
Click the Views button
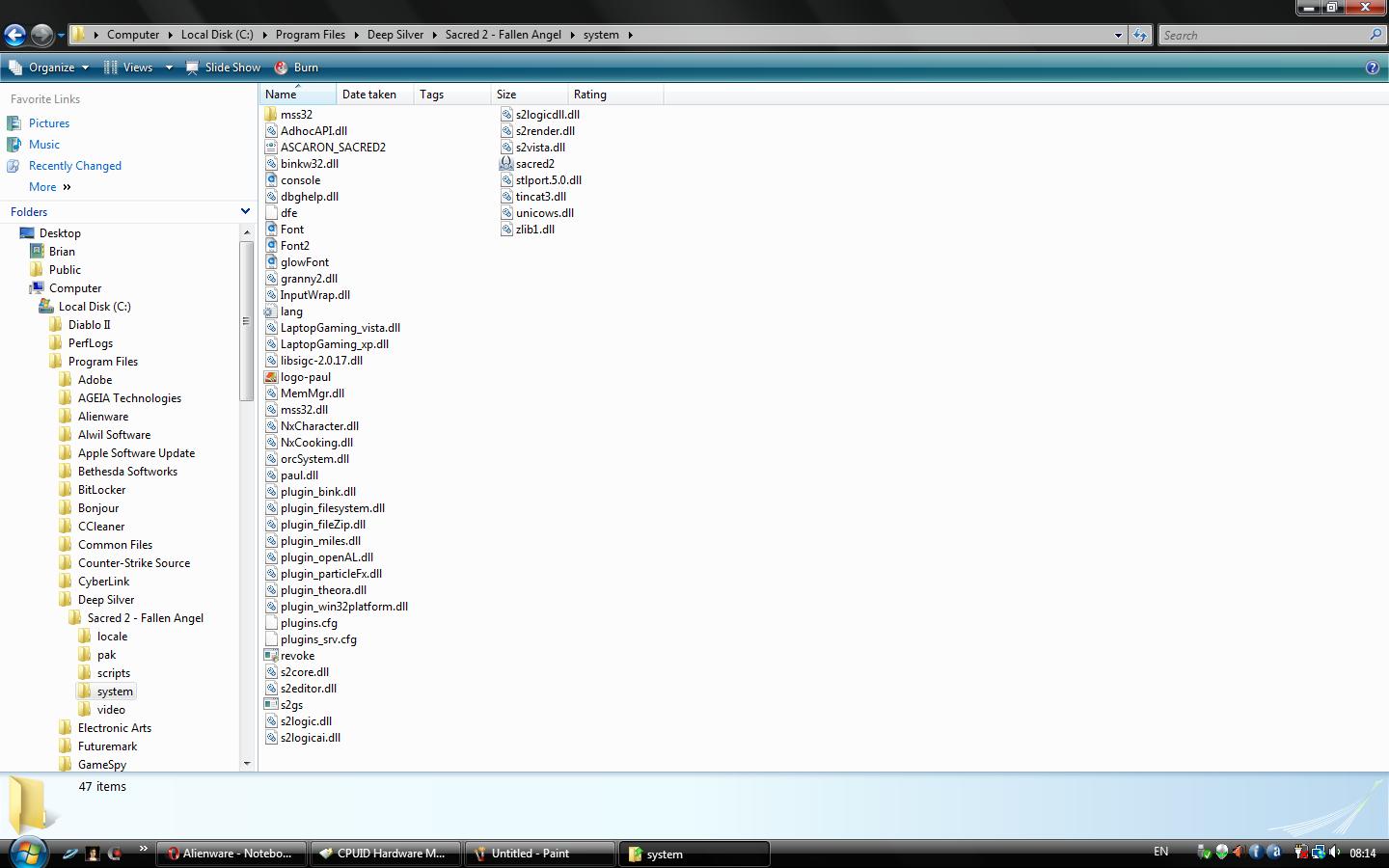(x=128, y=68)
